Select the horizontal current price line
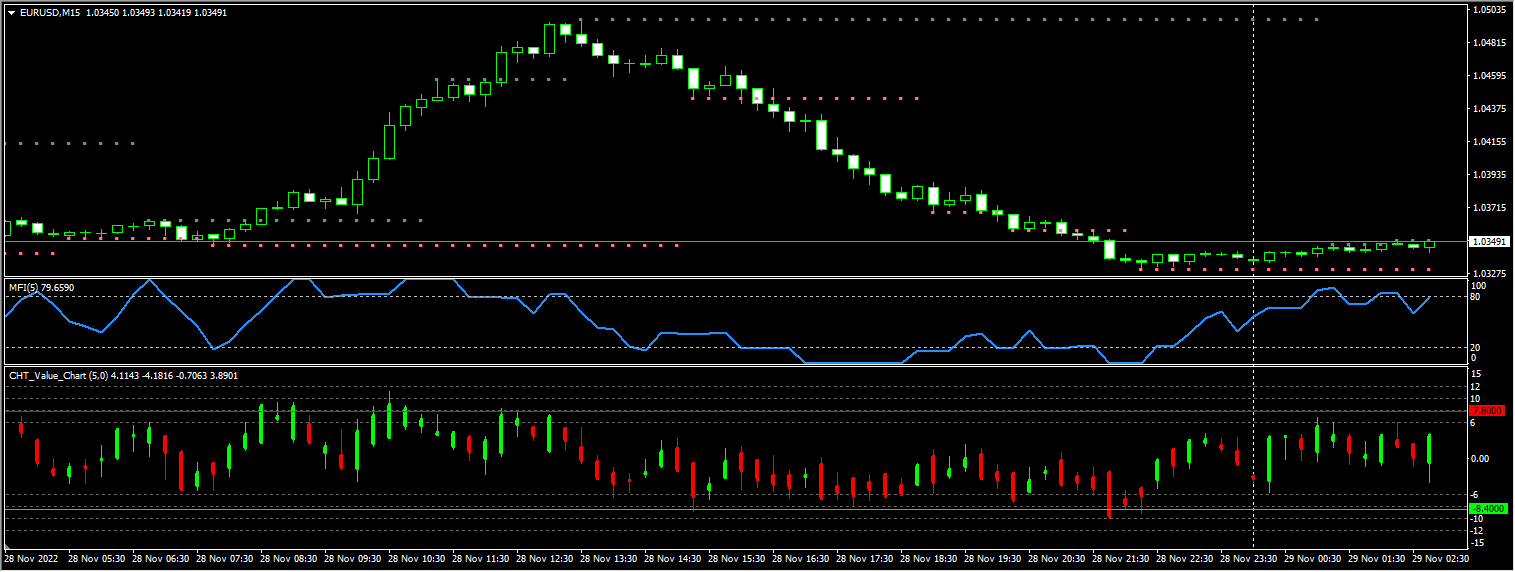The height and width of the screenshot is (572, 1515). point(800,242)
